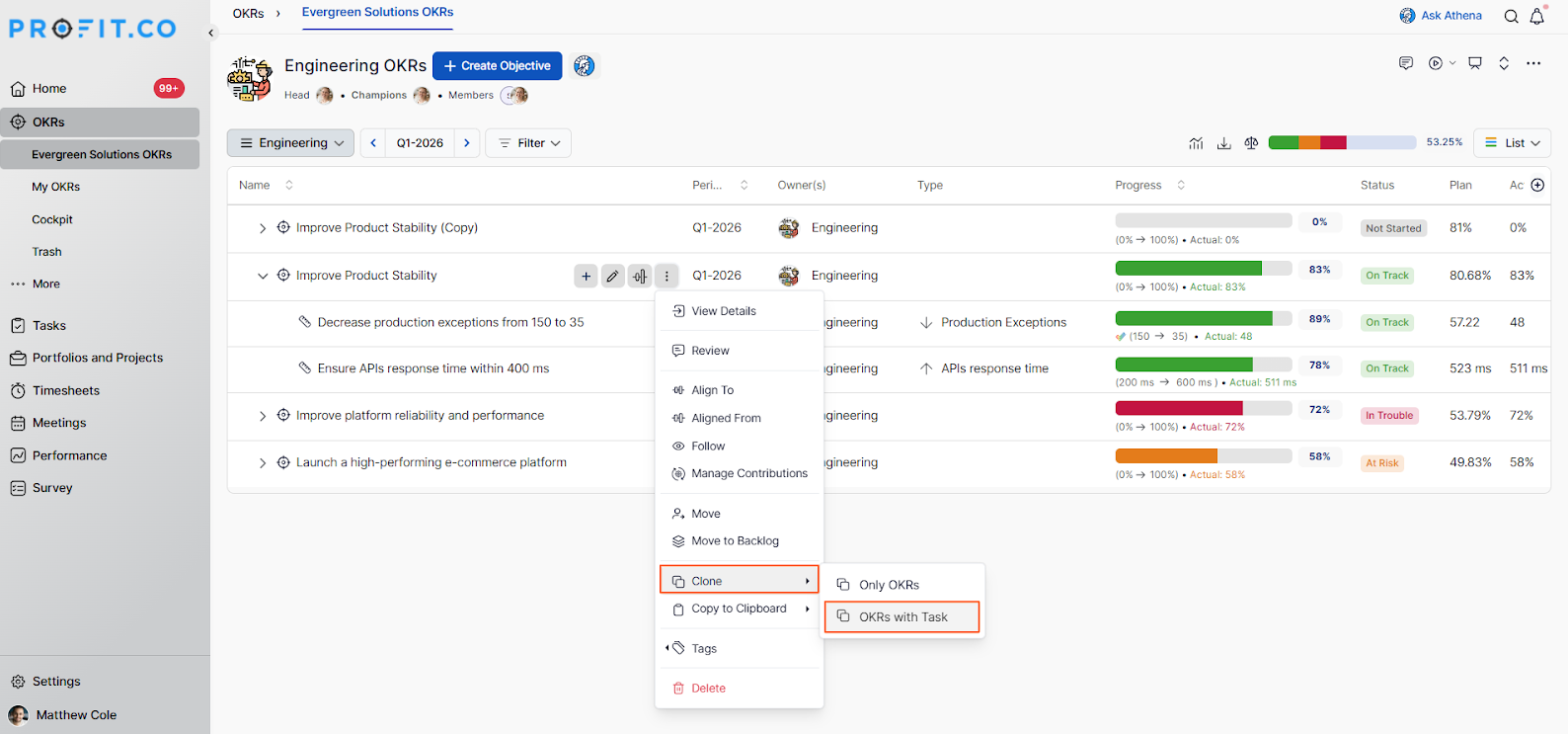Open the List view dropdown
Screen dimensions: 1568x734
[x=1512, y=143]
